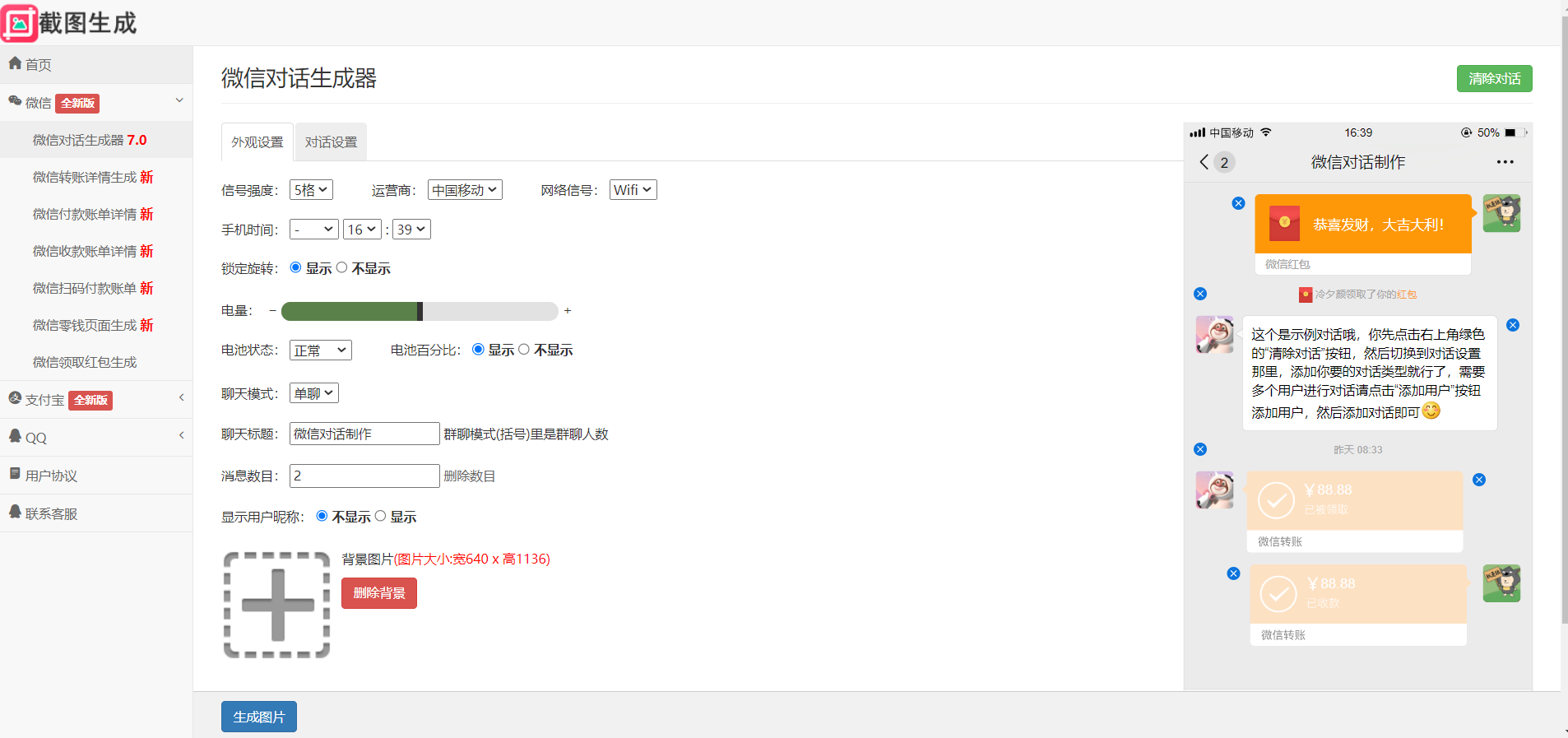Click the 恭喜发财 red packet bubble

coord(1363,234)
